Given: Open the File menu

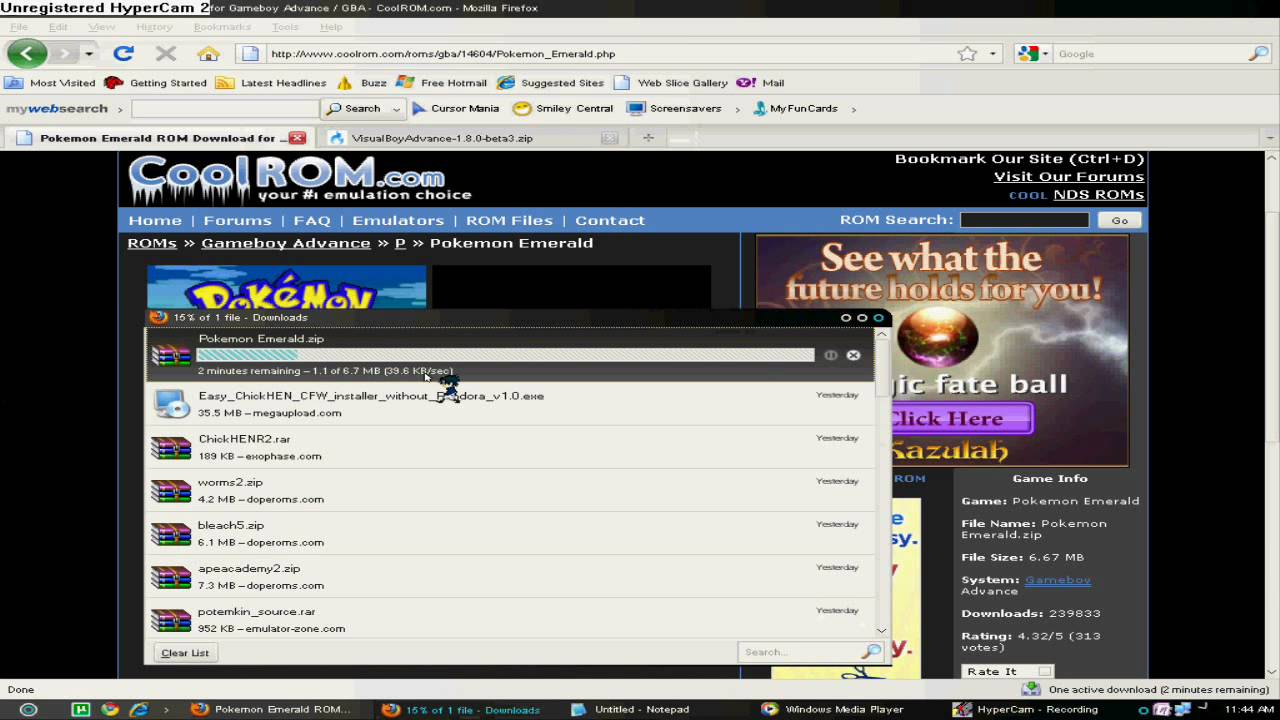Looking at the screenshot, I should (19, 27).
